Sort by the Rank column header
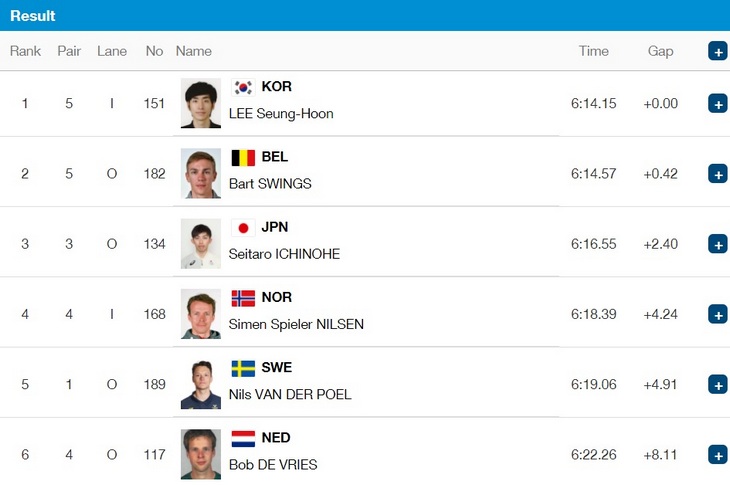Image resolution: width=730 pixels, height=485 pixels. 25,51
